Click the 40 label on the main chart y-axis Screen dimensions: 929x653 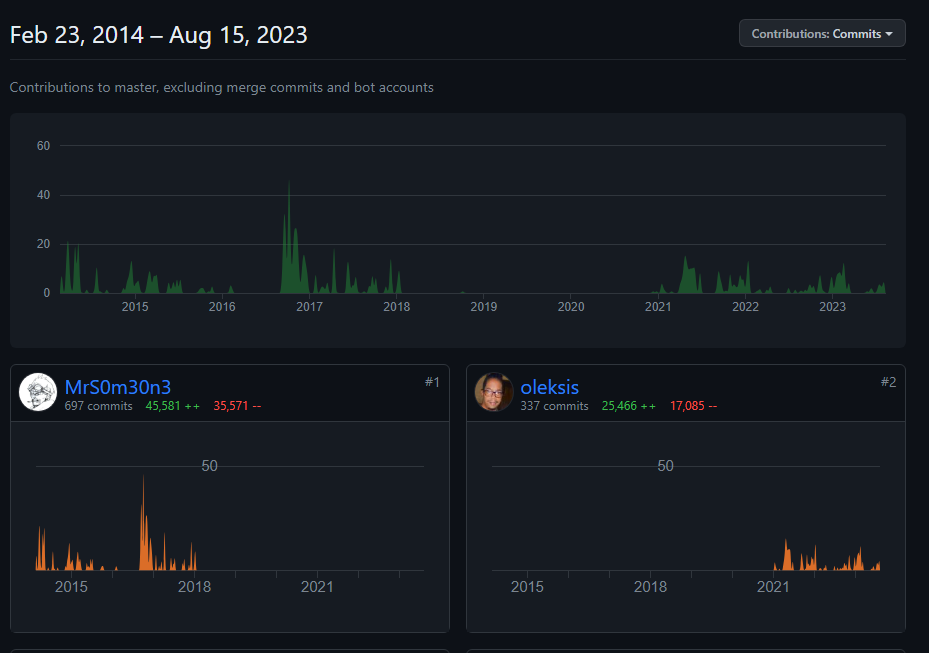(x=43, y=195)
